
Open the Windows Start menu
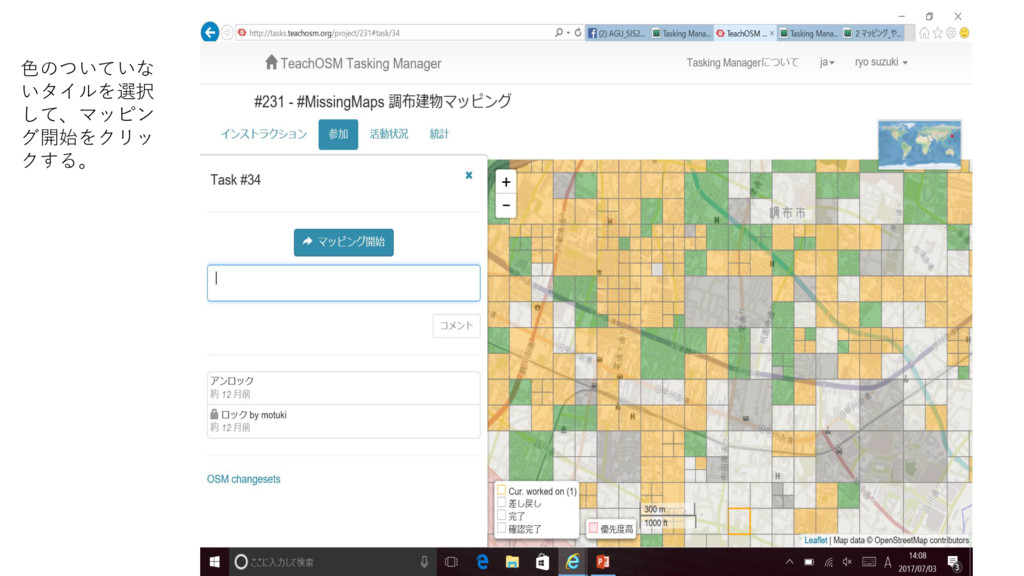(x=214, y=562)
